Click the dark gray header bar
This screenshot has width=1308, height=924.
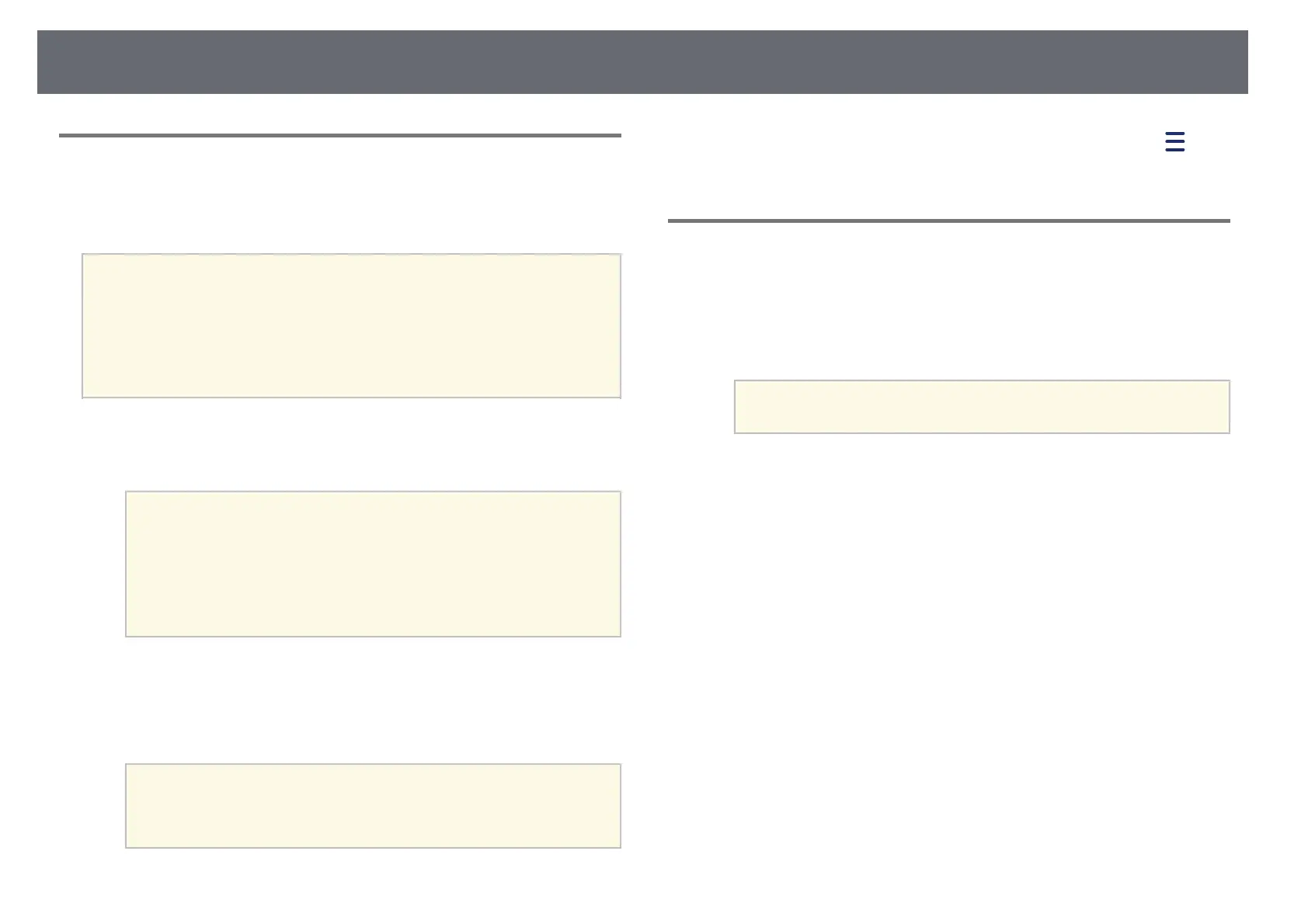click(642, 62)
